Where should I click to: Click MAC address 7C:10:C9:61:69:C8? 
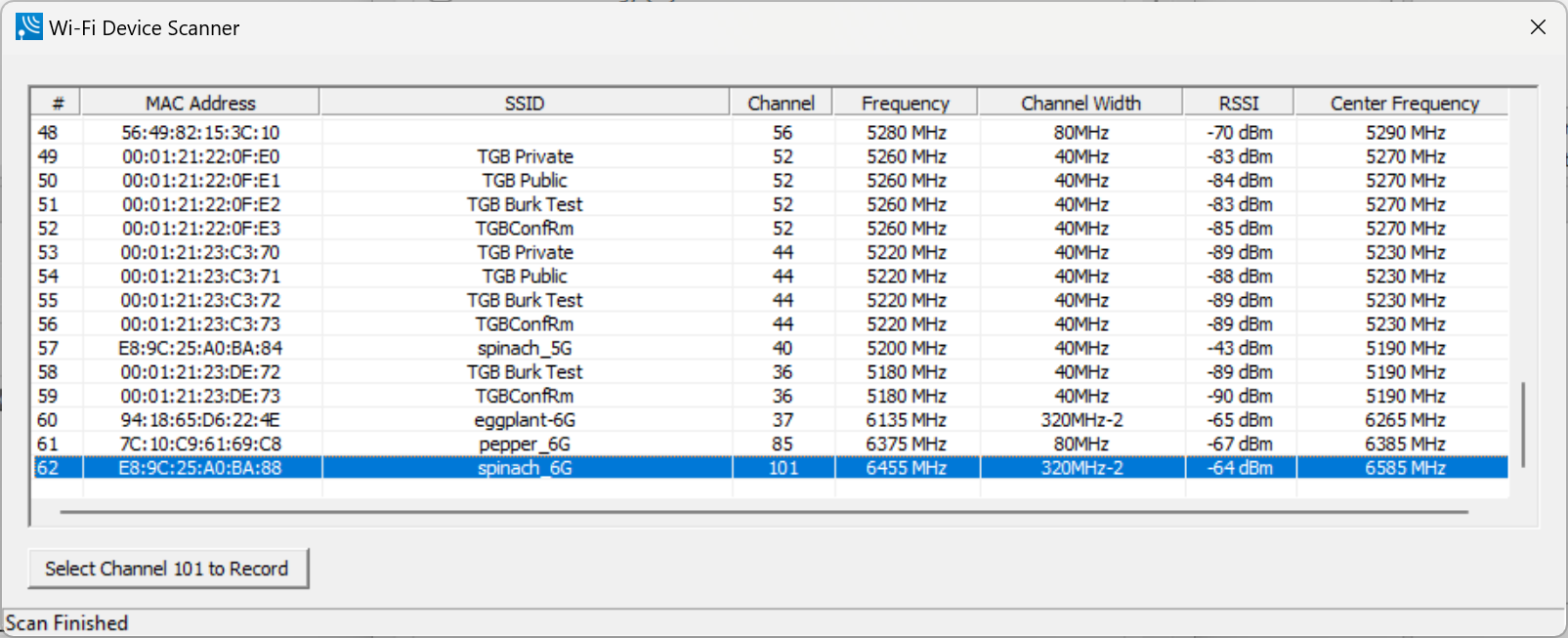tap(200, 444)
